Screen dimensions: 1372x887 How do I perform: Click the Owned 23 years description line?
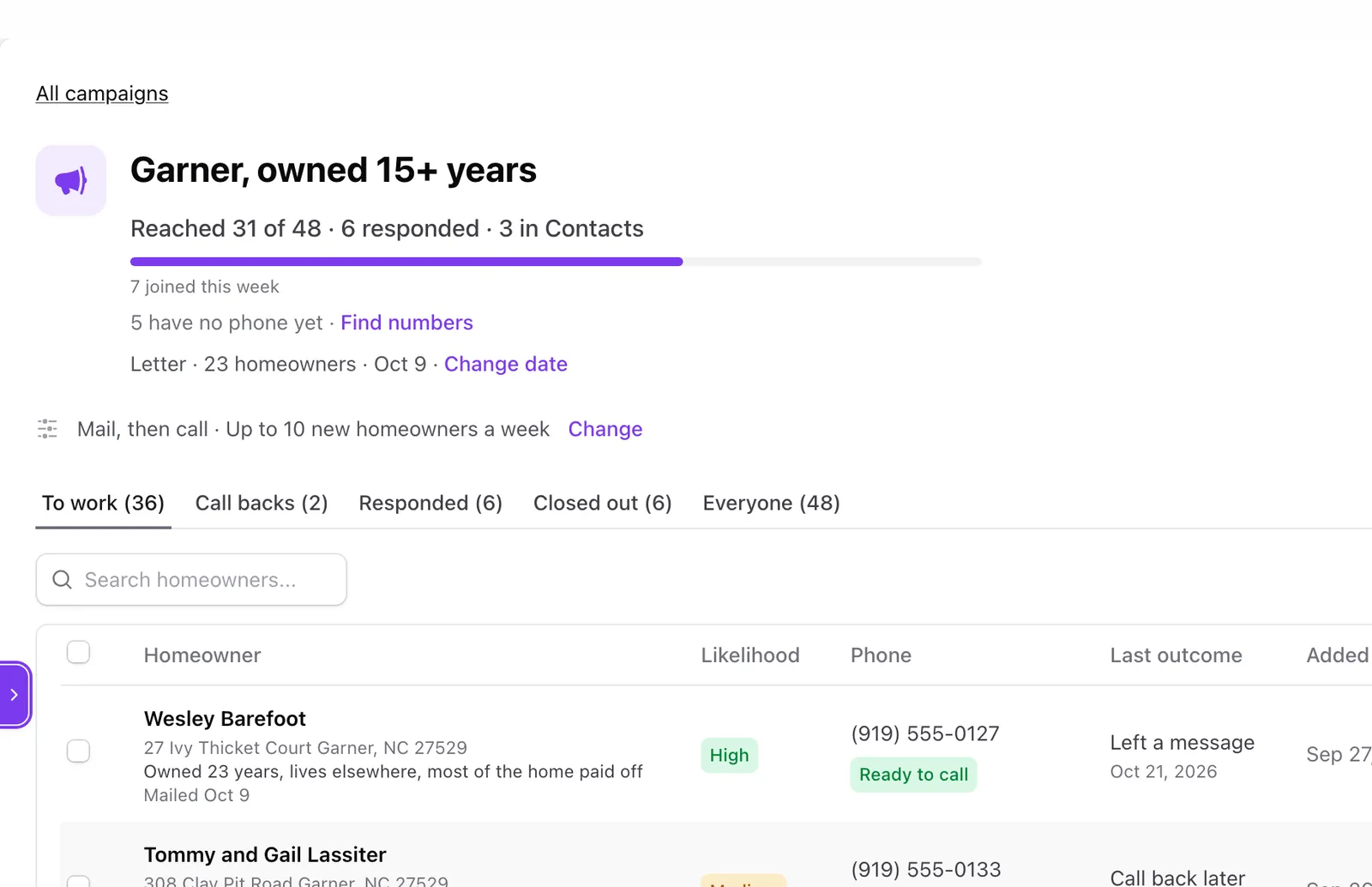click(x=393, y=772)
